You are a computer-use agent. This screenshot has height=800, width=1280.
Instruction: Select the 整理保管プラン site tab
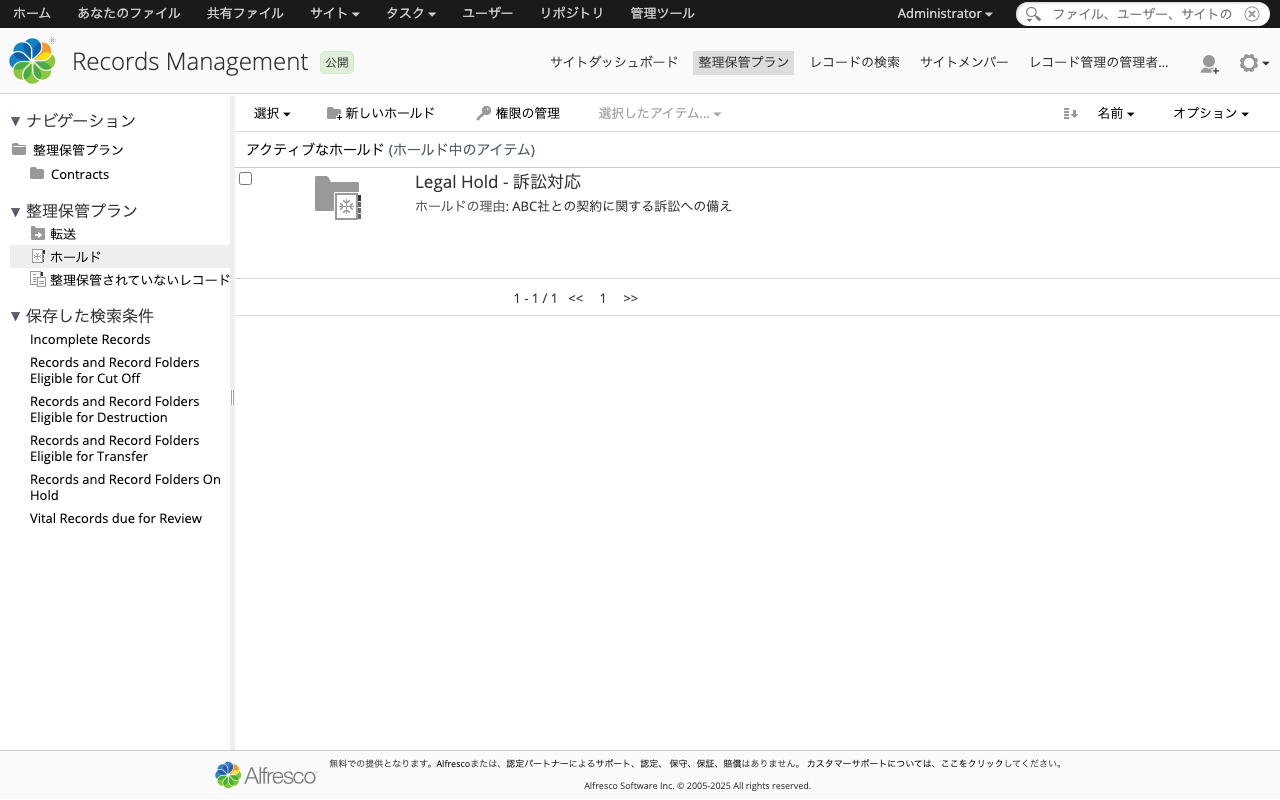coord(743,63)
